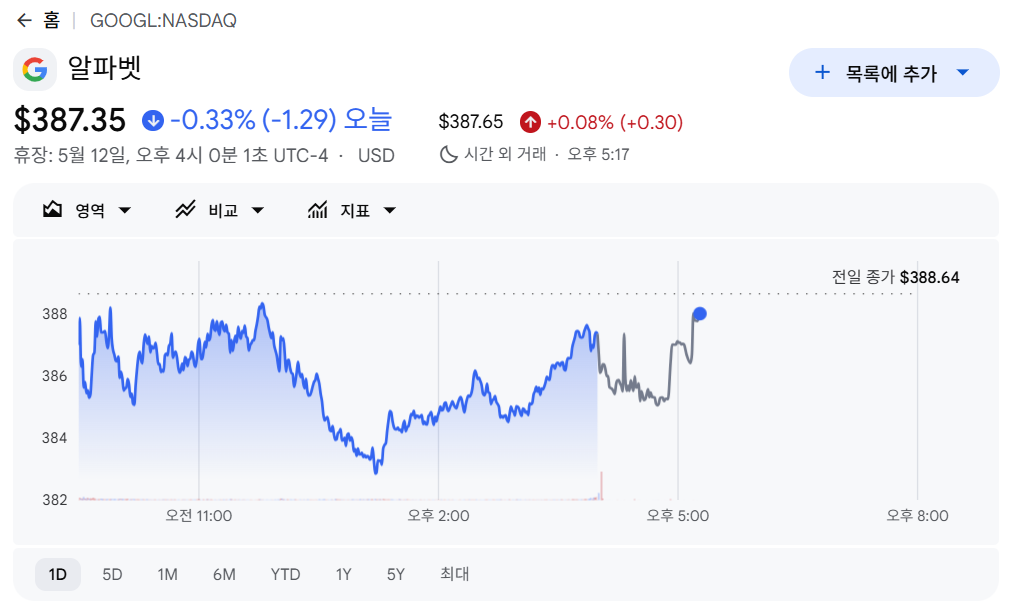This screenshot has height=615, width=1009.
Task: Click the plus icon in 목록에 추가
Action: pyautogui.click(x=822, y=72)
